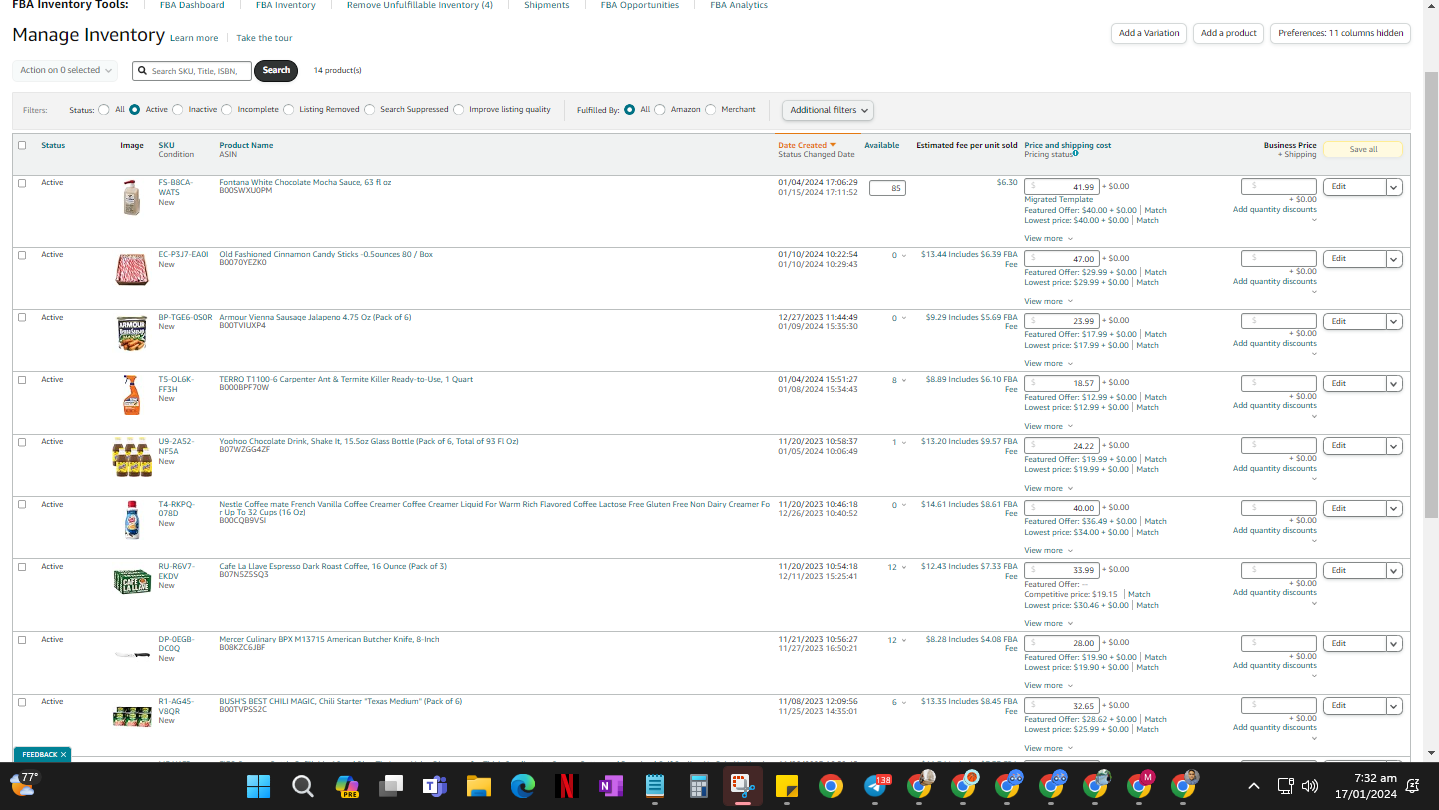
Task: Expand 'View more' under Fontana Mocha Sauce pricing
Action: point(1048,239)
